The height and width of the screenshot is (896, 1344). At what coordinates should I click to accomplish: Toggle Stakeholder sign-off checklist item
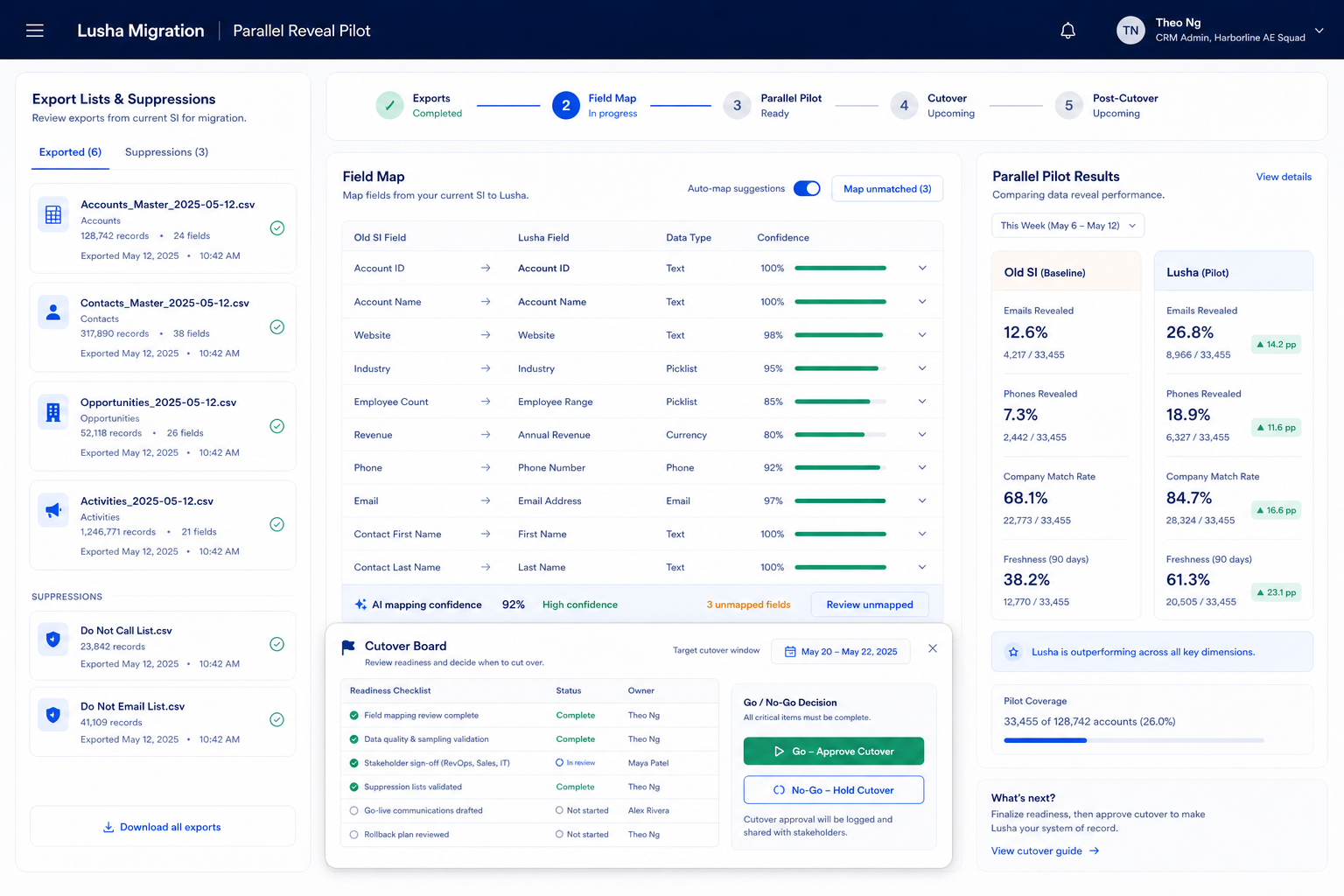tap(354, 763)
